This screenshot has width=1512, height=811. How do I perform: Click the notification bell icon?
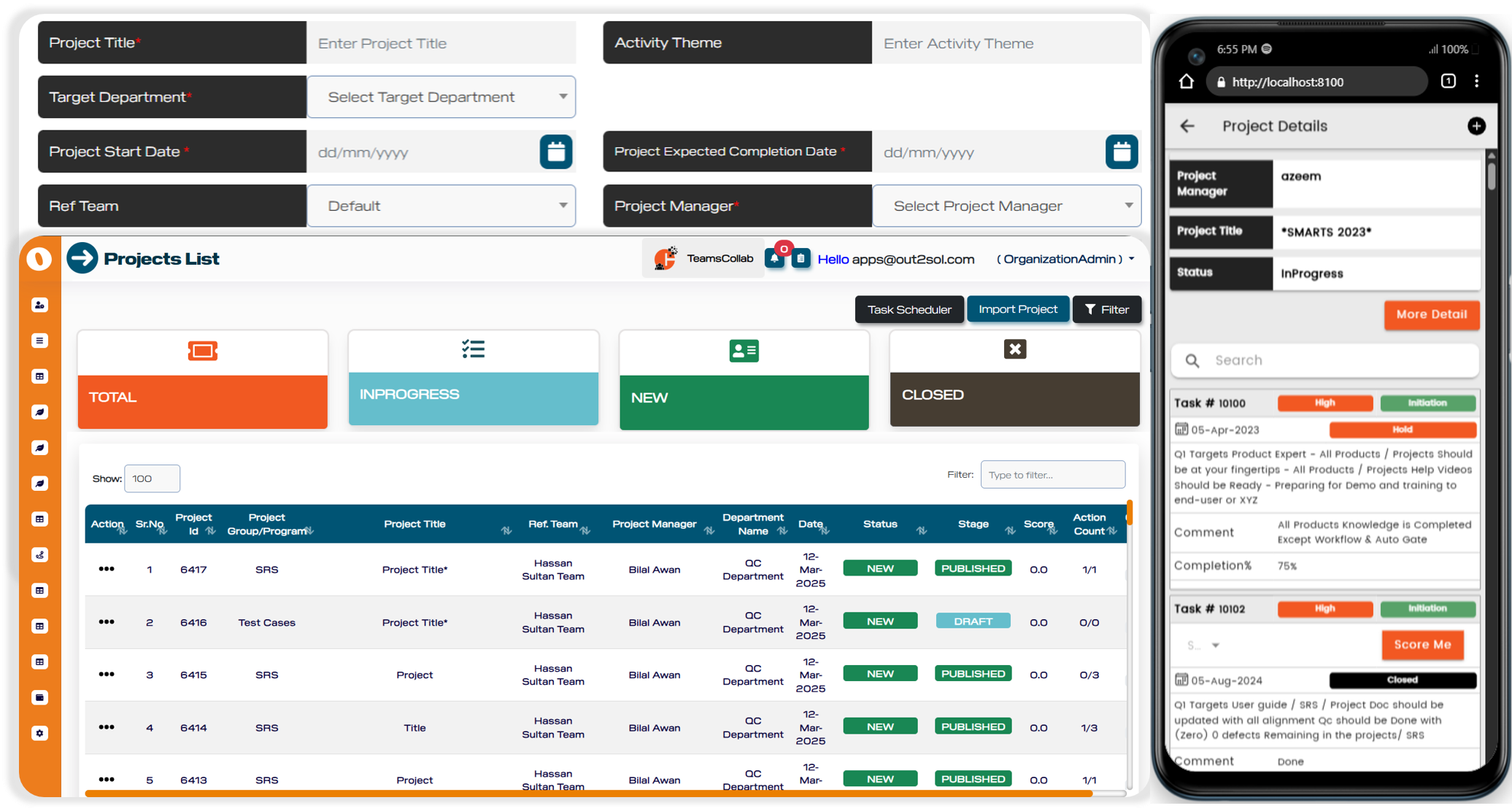(774, 258)
